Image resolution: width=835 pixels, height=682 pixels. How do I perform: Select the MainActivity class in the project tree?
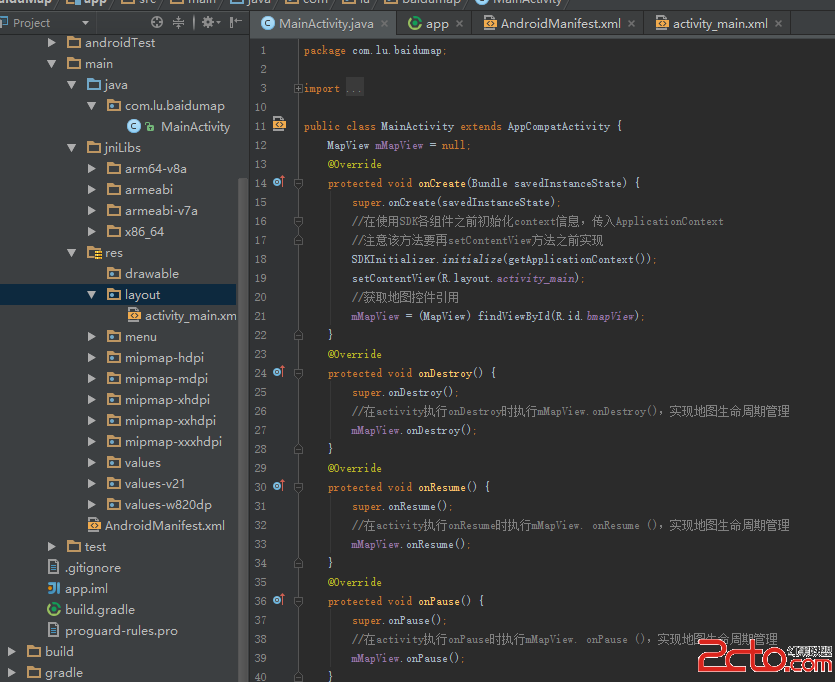[195, 127]
